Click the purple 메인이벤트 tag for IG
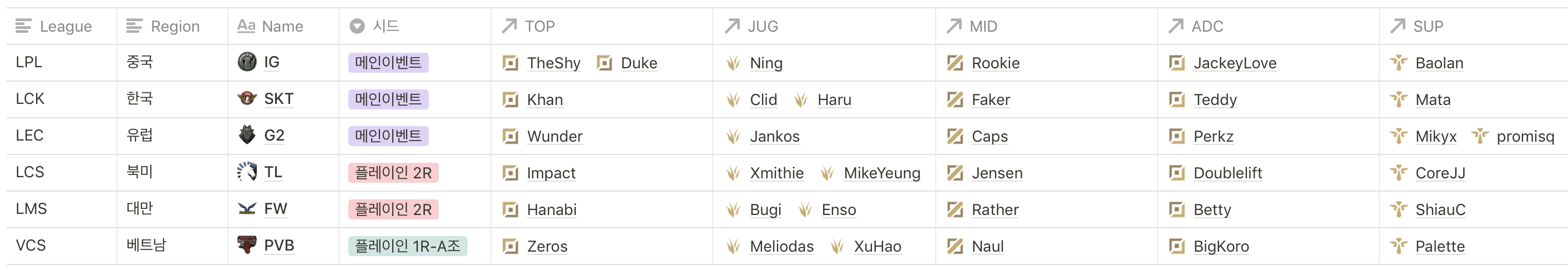Screen dimensions: 1568x270 (388, 63)
